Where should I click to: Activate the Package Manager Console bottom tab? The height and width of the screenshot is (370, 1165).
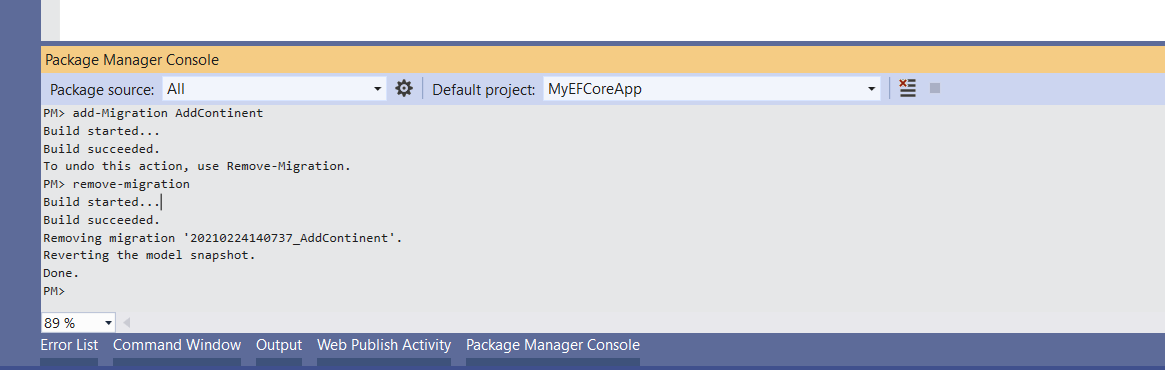(553, 345)
